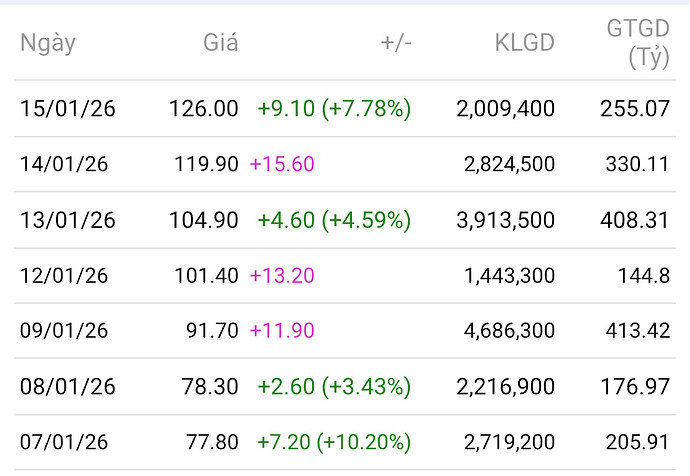Click the KLGD column header

tap(525, 43)
